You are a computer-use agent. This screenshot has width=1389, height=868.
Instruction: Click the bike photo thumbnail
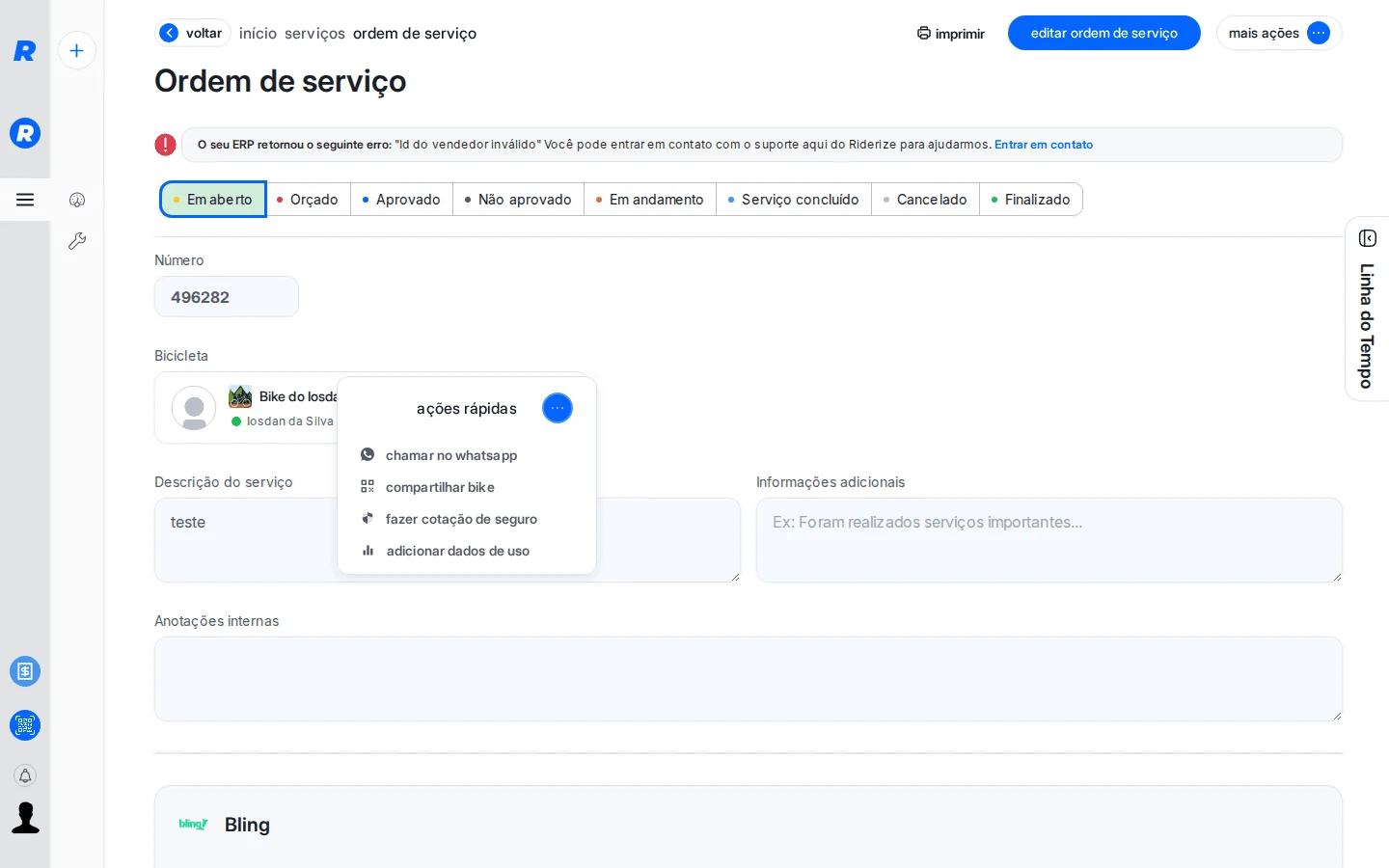(x=240, y=396)
